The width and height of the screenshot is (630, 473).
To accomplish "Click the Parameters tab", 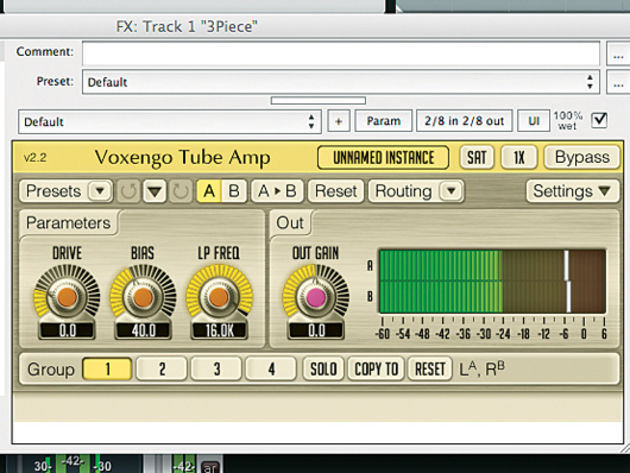I will click(68, 223).
